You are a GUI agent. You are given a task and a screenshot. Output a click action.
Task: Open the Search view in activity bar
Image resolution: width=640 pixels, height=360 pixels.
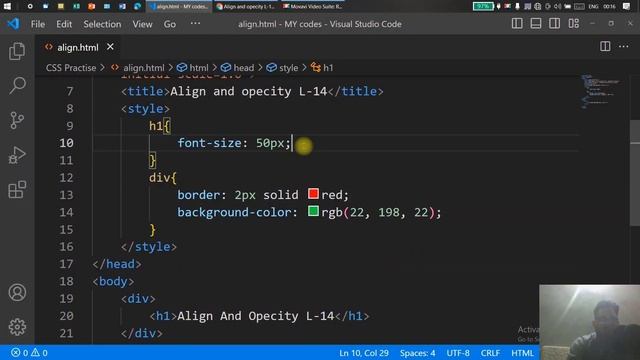coord(17,85)
